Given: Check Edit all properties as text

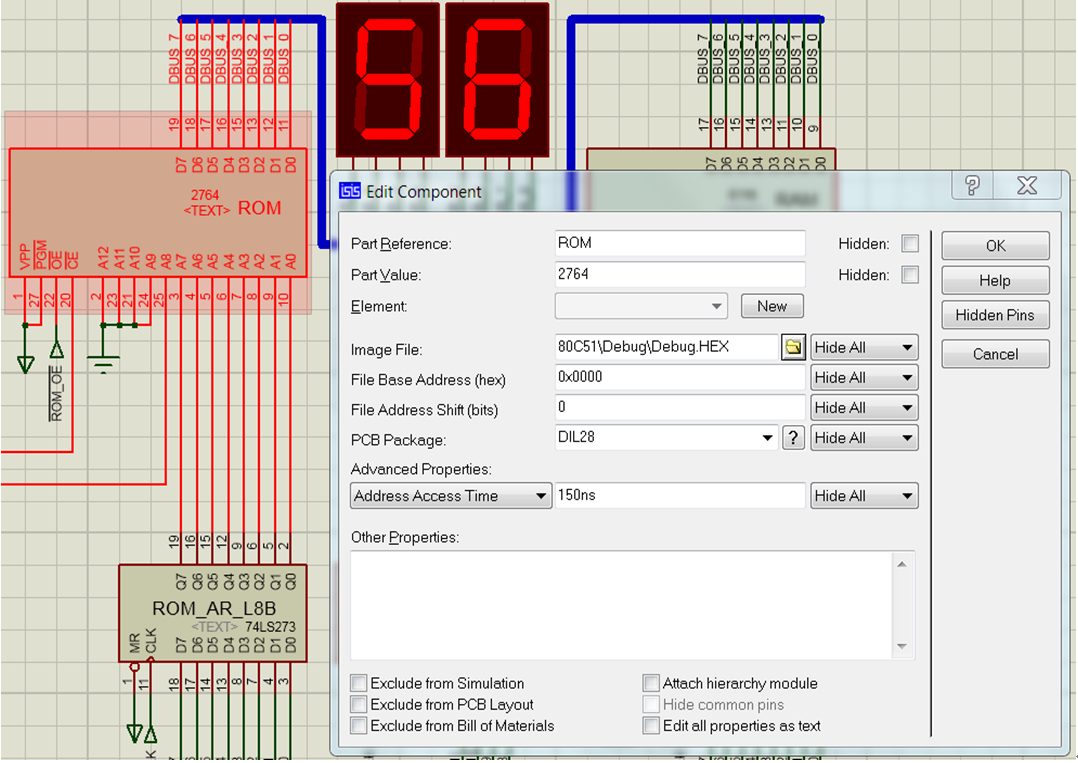Looking at the screenshot, I should pos(651,726).
